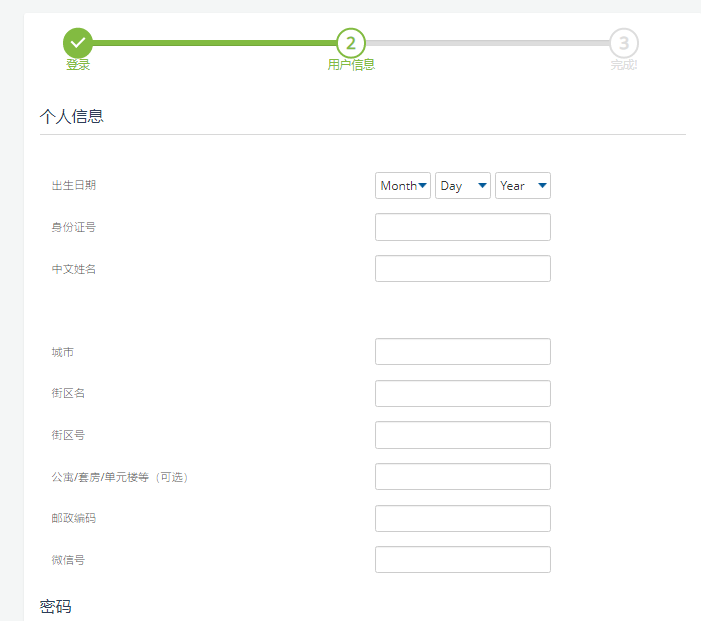
Task: Focus the 城市 input field
Action: point(462,352)
